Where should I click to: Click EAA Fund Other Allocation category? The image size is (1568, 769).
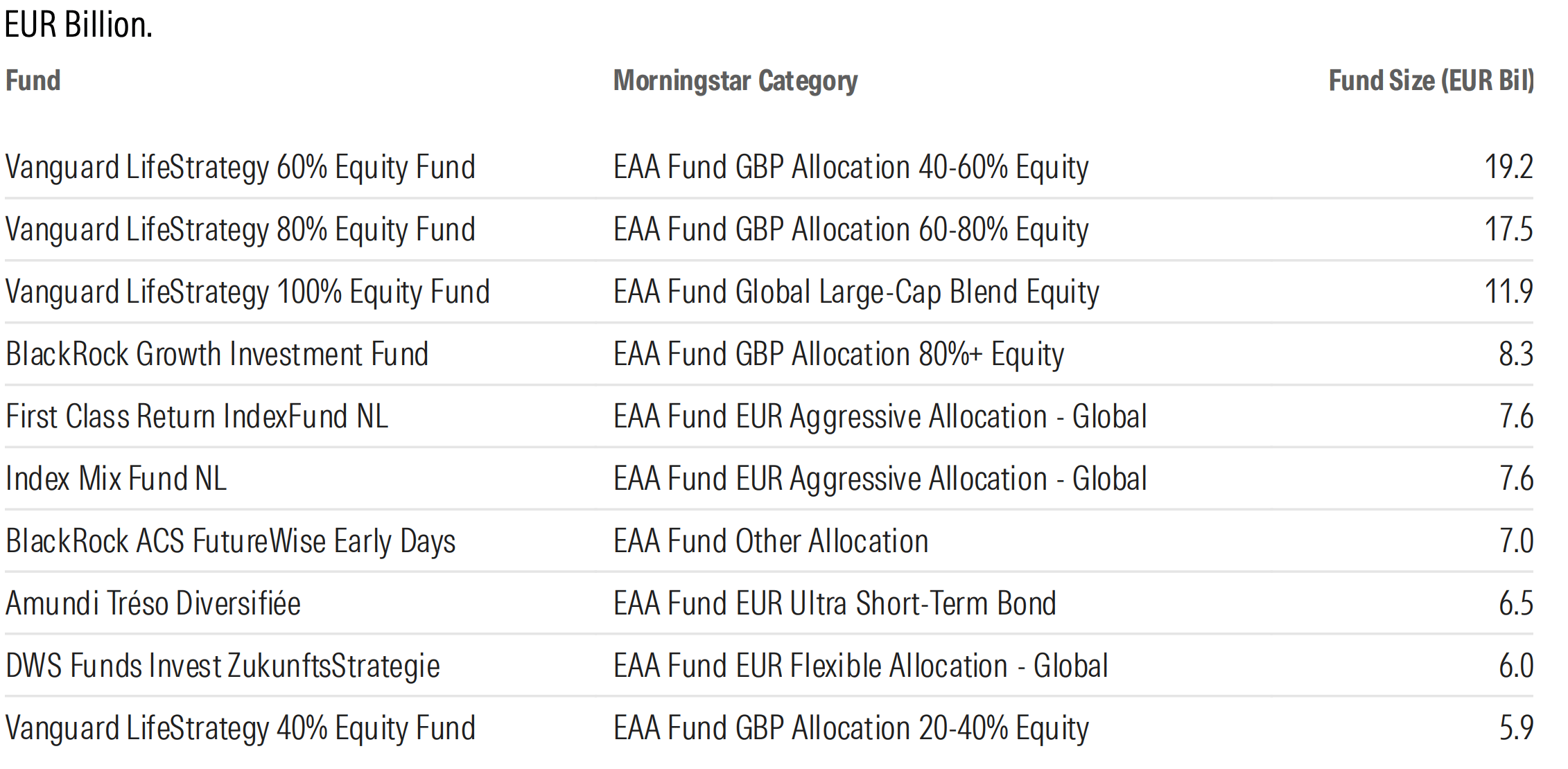point(771,541)
